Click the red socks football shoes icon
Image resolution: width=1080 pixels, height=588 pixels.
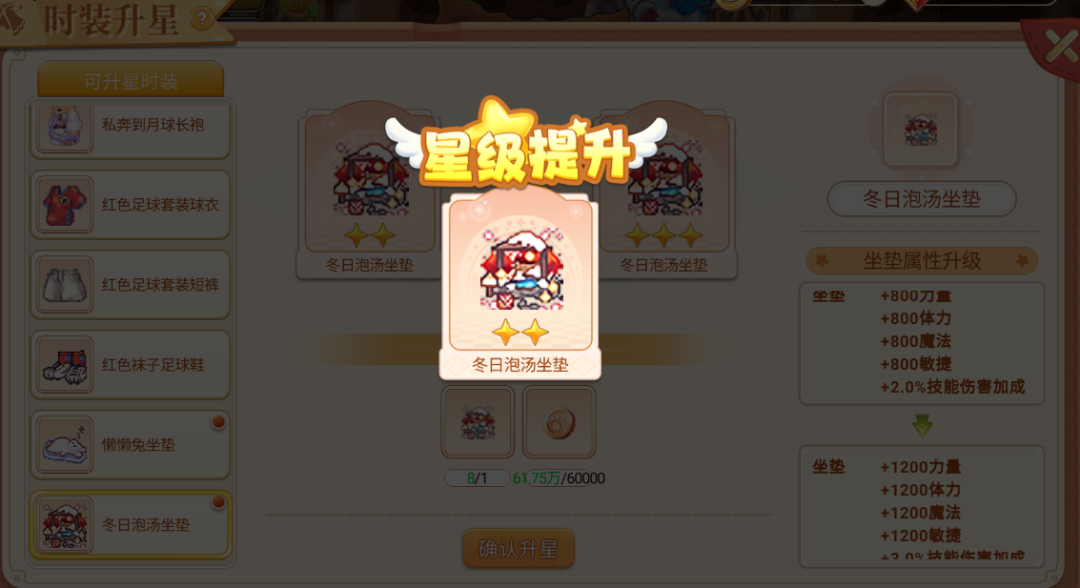pos(65,365)
